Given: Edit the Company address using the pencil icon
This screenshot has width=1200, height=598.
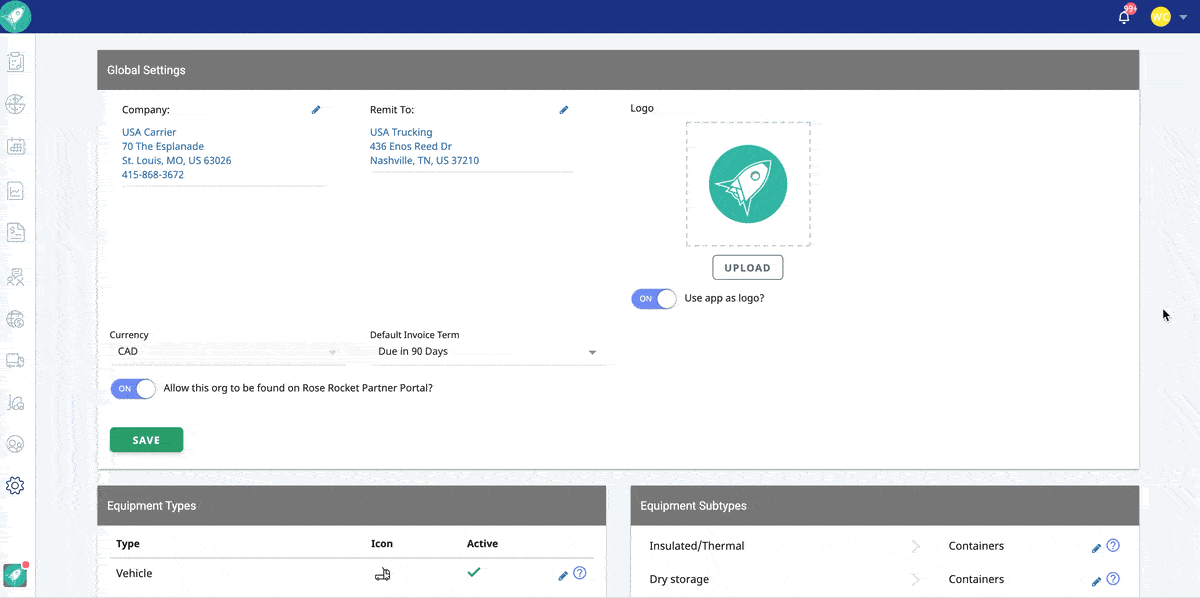Looking at the screenshot, I should [x=316, y=109].
